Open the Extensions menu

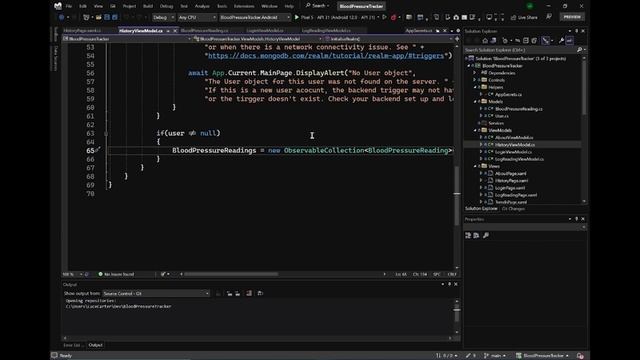[244, 6]
